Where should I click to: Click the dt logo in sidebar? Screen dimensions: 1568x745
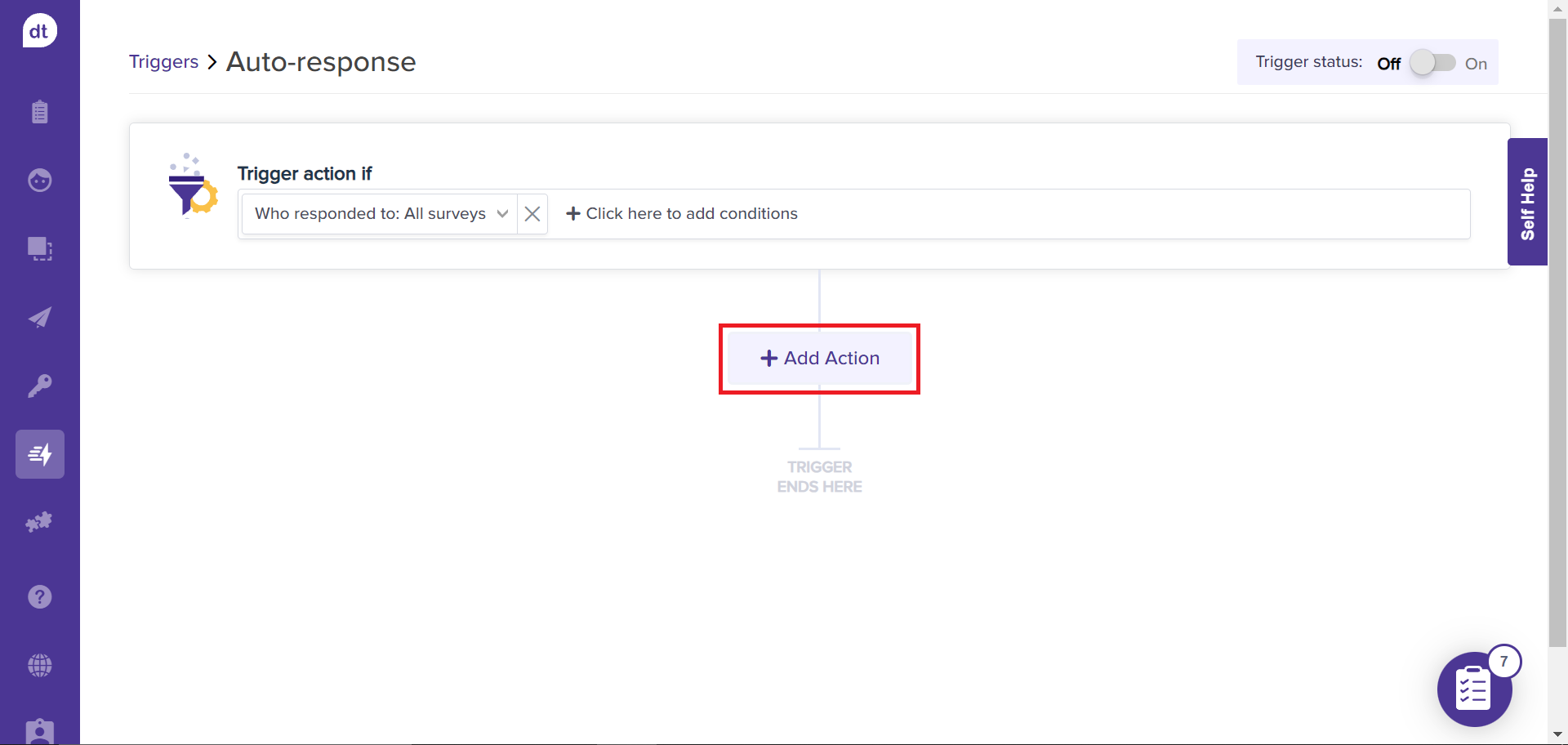pos(39,31)
